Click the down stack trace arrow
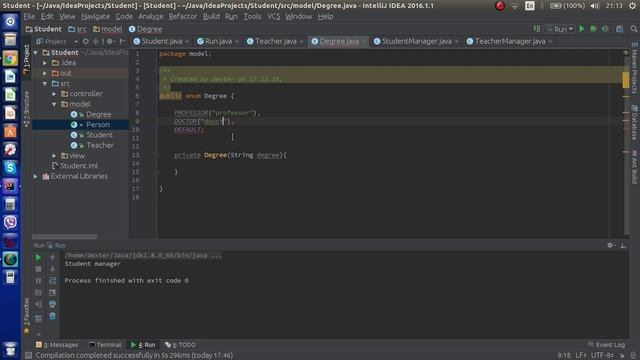The height and width of the screenshot is (360, 640). tap(52, 269)
